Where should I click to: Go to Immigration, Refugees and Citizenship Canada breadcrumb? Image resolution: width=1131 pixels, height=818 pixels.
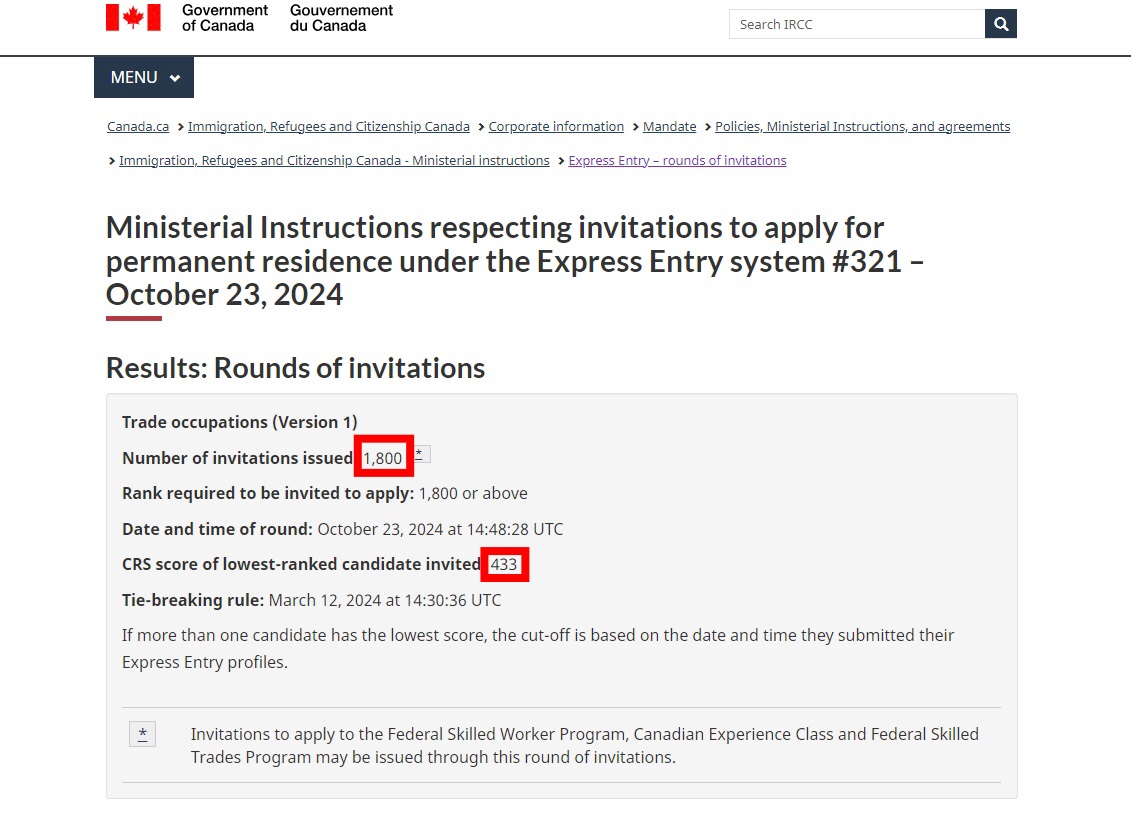(328, 126)
